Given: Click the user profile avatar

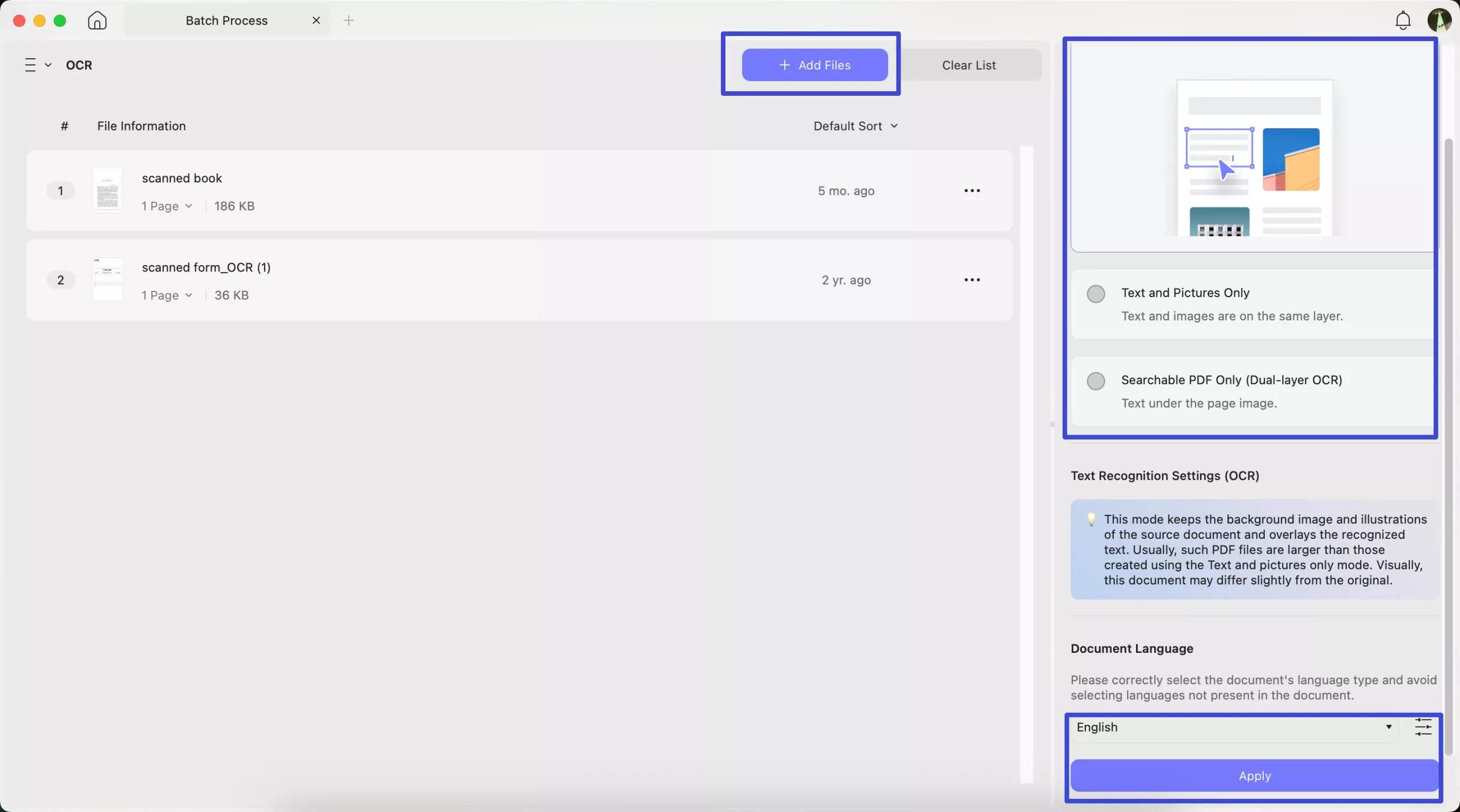Looking at the screenshot, I should (1439, 19).
